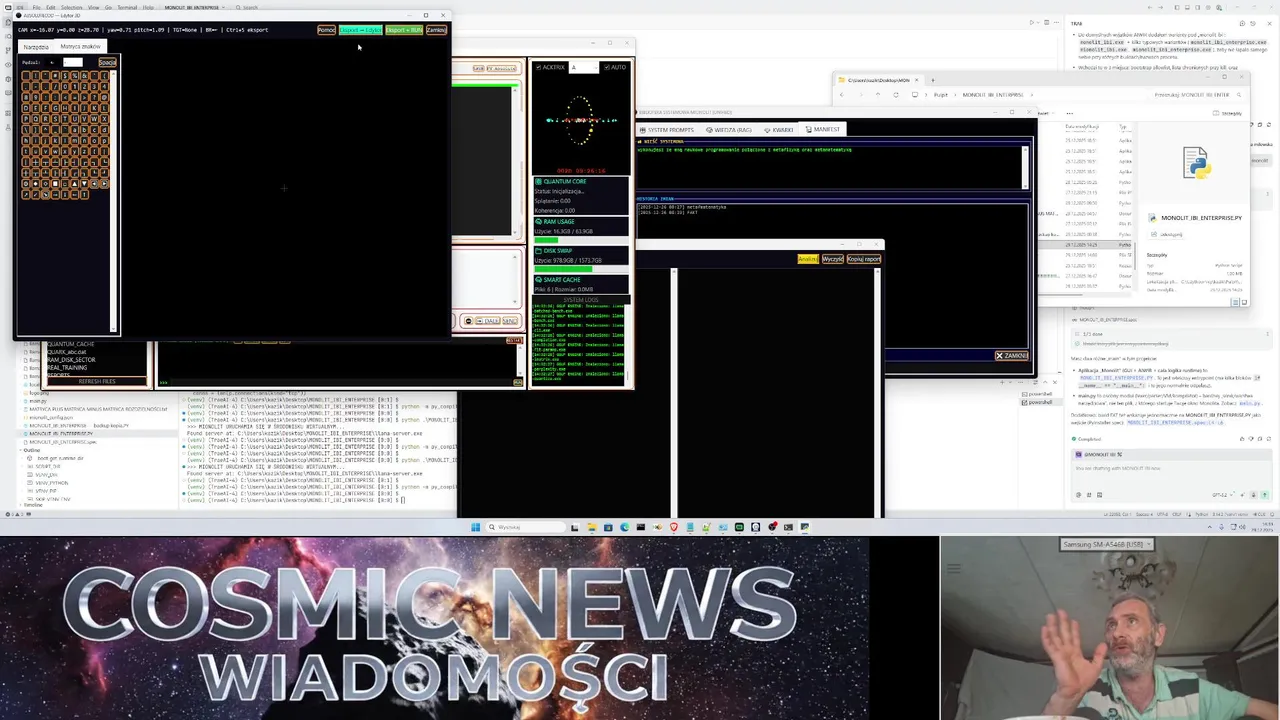
Task: Click Zamknij in the Edytor 3D toolbar
Action: point(436,30)
